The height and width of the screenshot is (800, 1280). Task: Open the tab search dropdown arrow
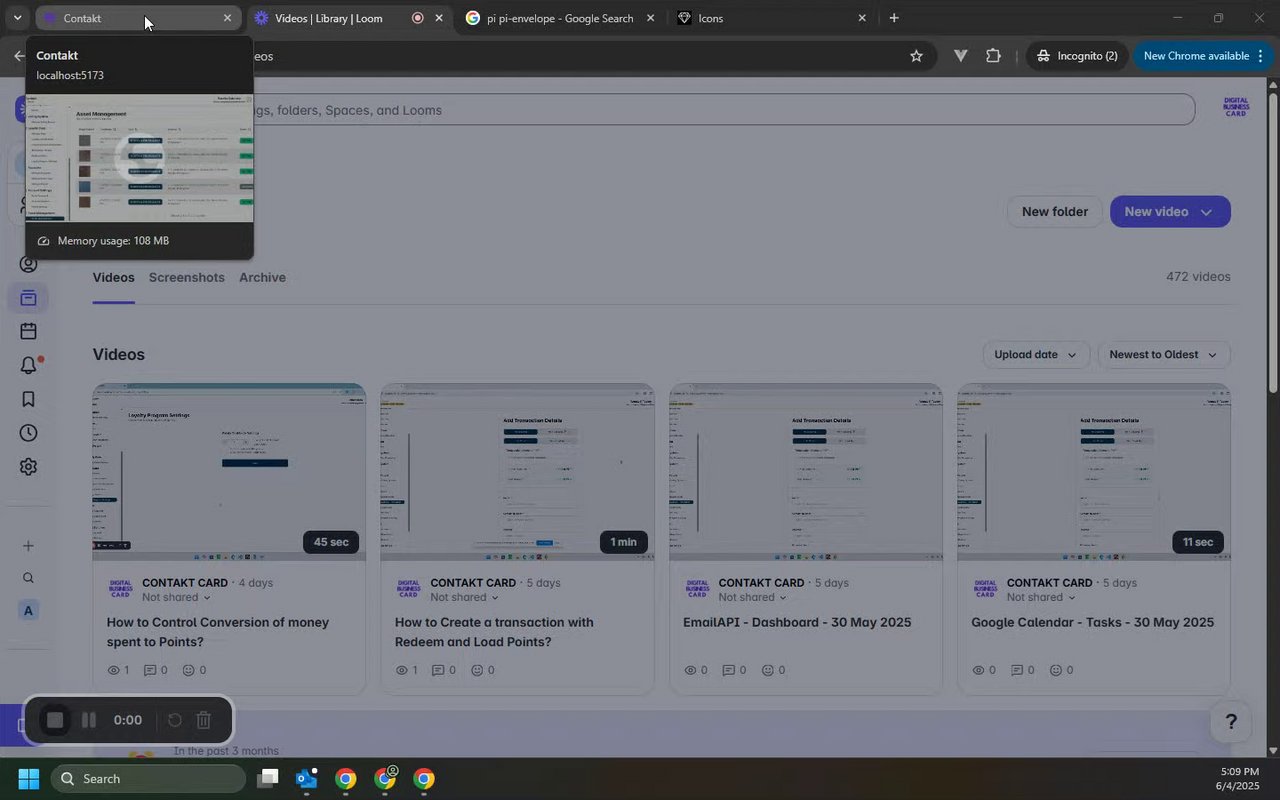pos(17,18)
